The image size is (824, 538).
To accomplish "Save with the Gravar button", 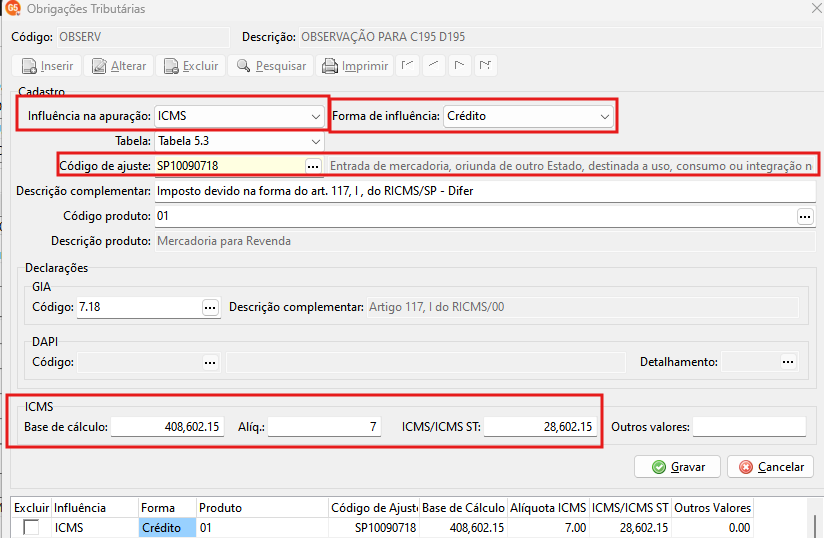I will tap(677, 467).
